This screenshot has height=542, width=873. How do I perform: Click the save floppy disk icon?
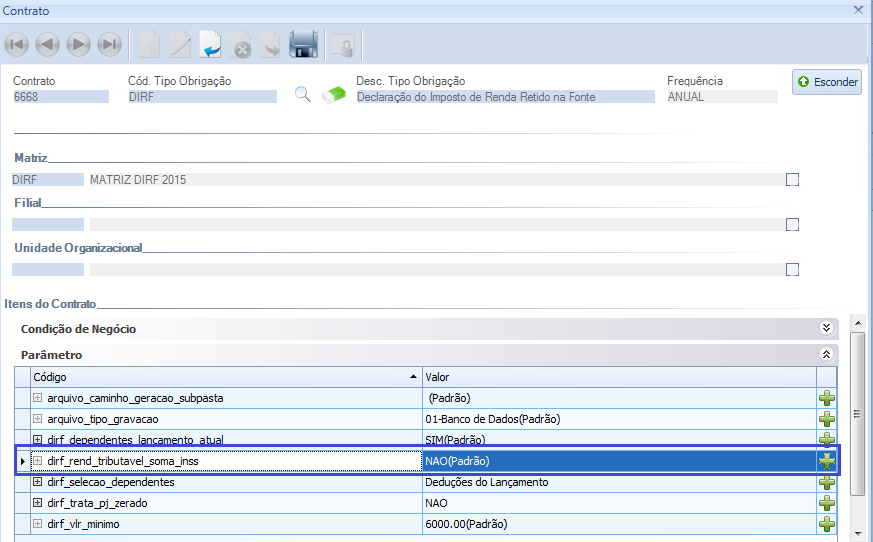point(303,44)
